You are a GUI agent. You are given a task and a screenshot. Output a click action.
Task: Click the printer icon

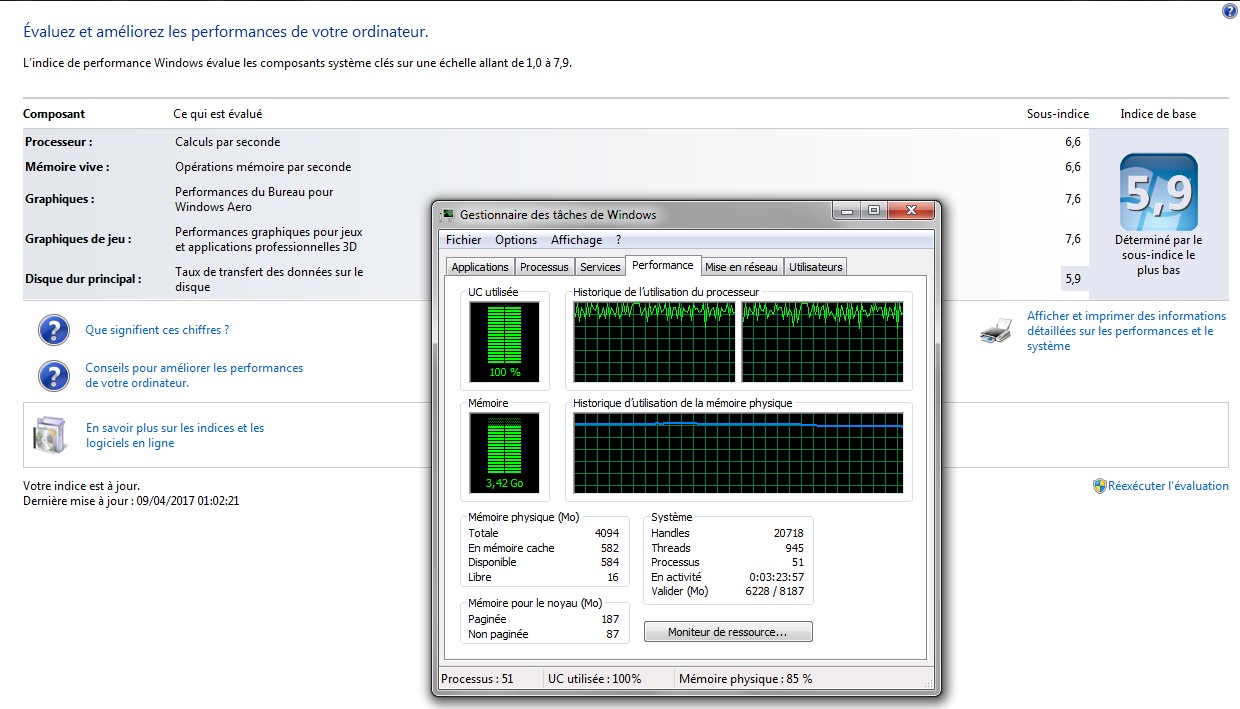(997, 331)
